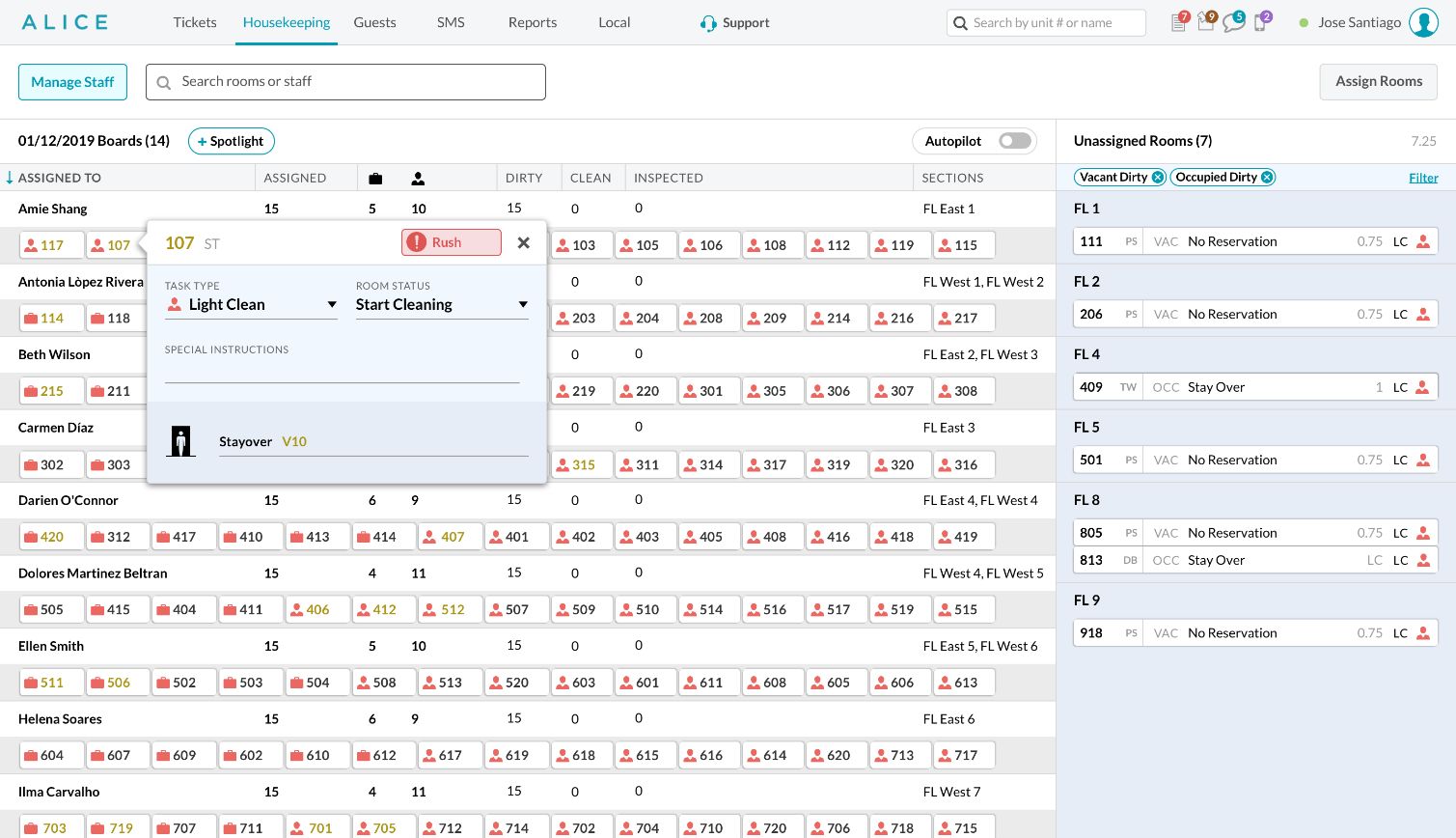
Task: Sort by the Assigned To column
Action: [x=59, y=179]
